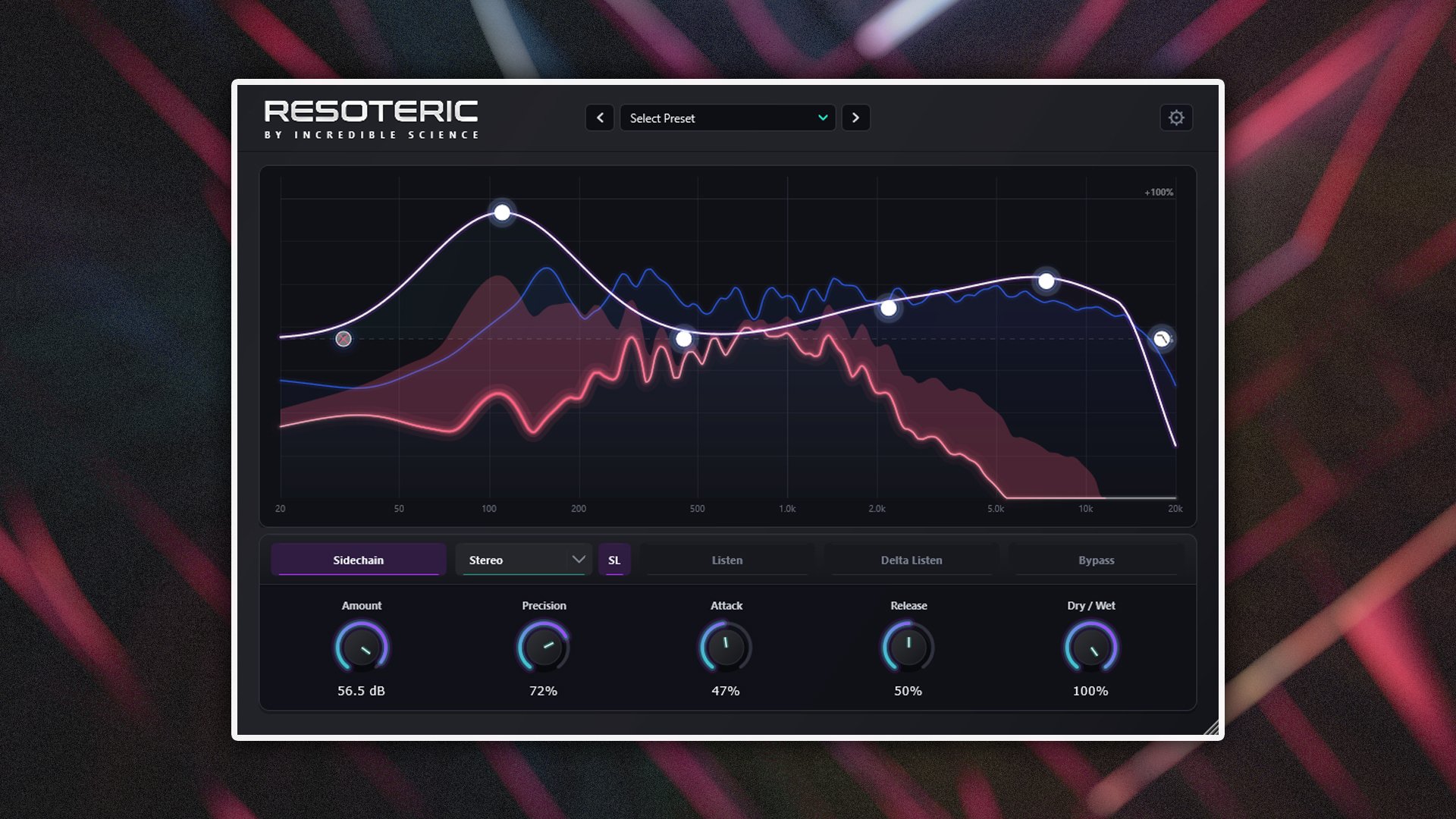Toggle the SL button

[614, 560]
